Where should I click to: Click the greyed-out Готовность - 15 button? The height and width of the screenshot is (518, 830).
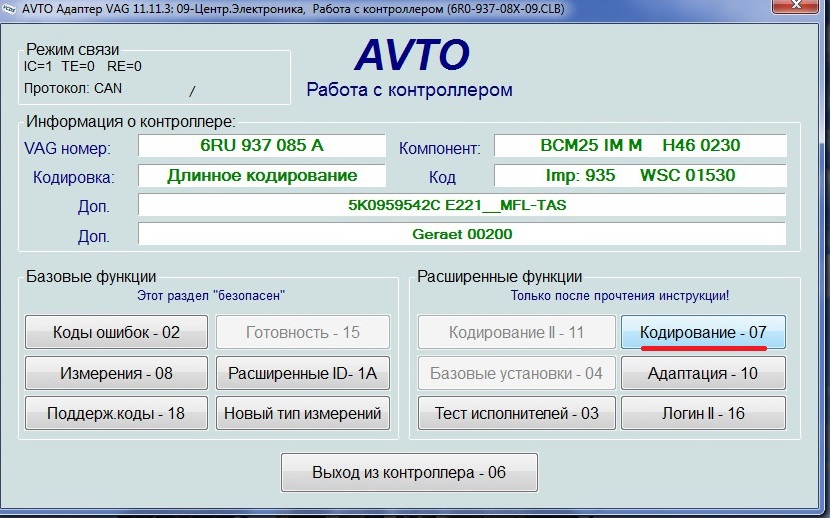302,333
